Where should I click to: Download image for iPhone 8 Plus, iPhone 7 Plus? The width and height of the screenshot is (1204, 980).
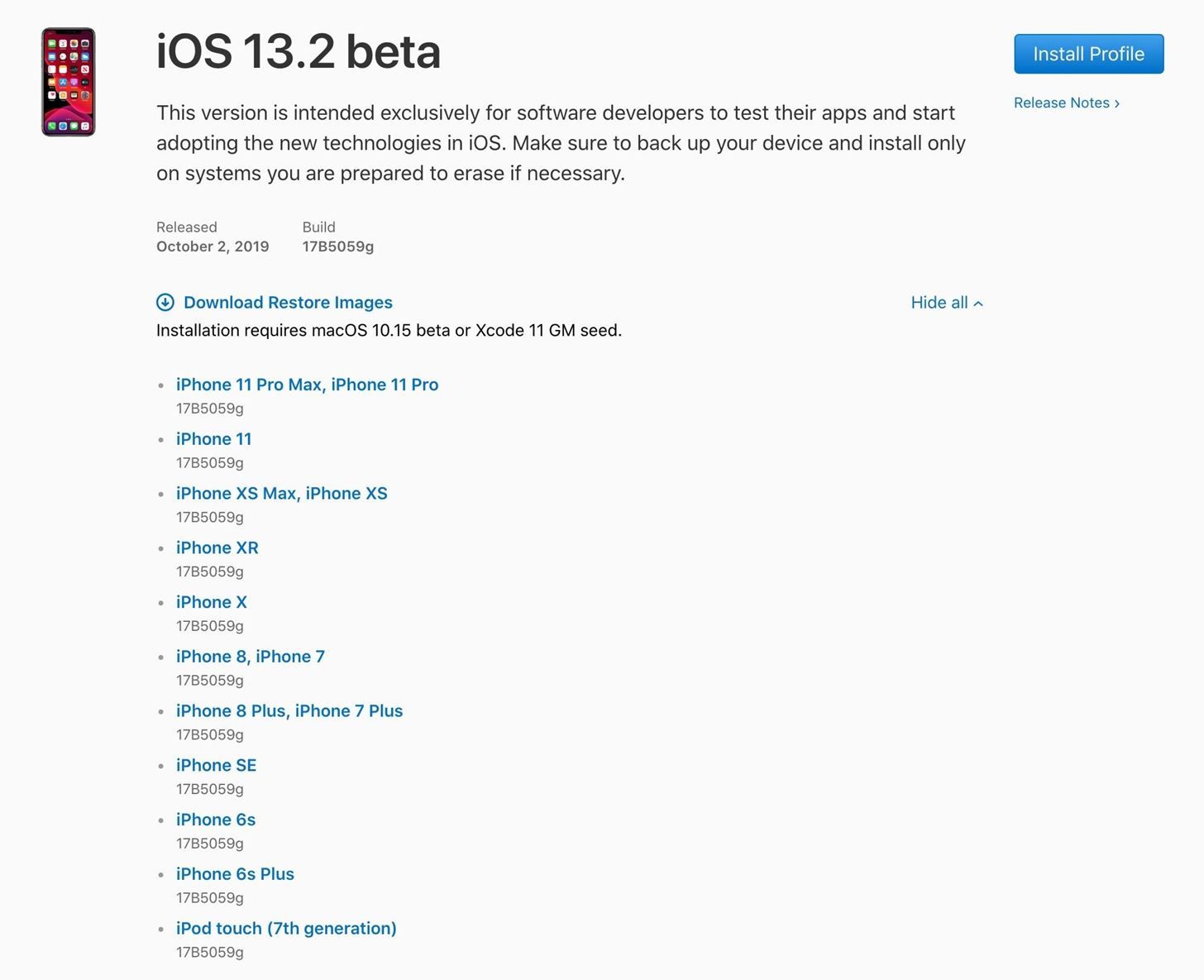289,710
